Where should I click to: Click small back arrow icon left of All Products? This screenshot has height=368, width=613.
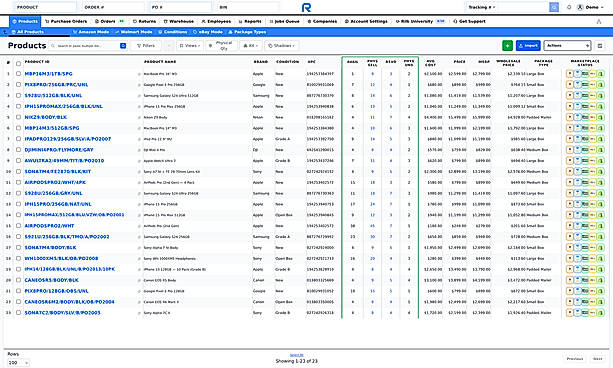click(5, 32)
